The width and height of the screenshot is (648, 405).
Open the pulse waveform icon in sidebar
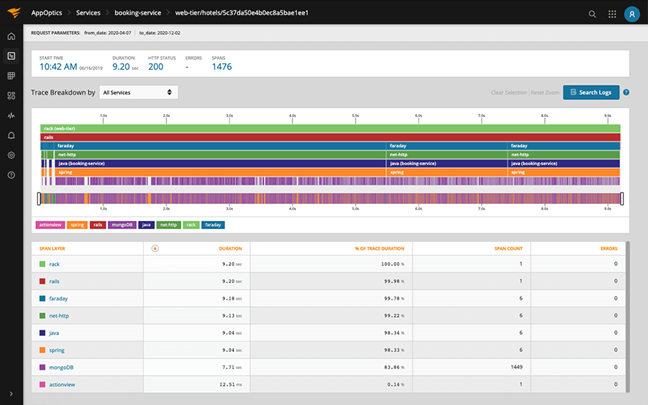click(x=11, y=115)
